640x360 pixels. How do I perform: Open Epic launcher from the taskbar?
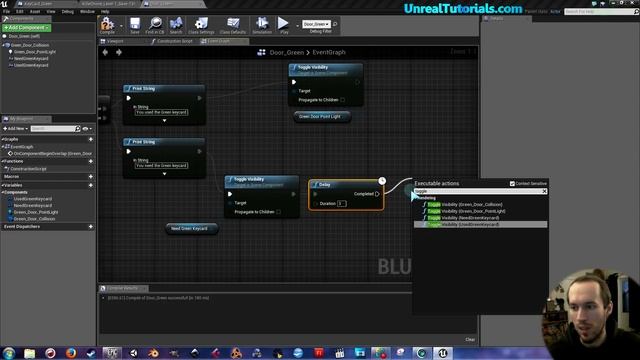(112, 353)
